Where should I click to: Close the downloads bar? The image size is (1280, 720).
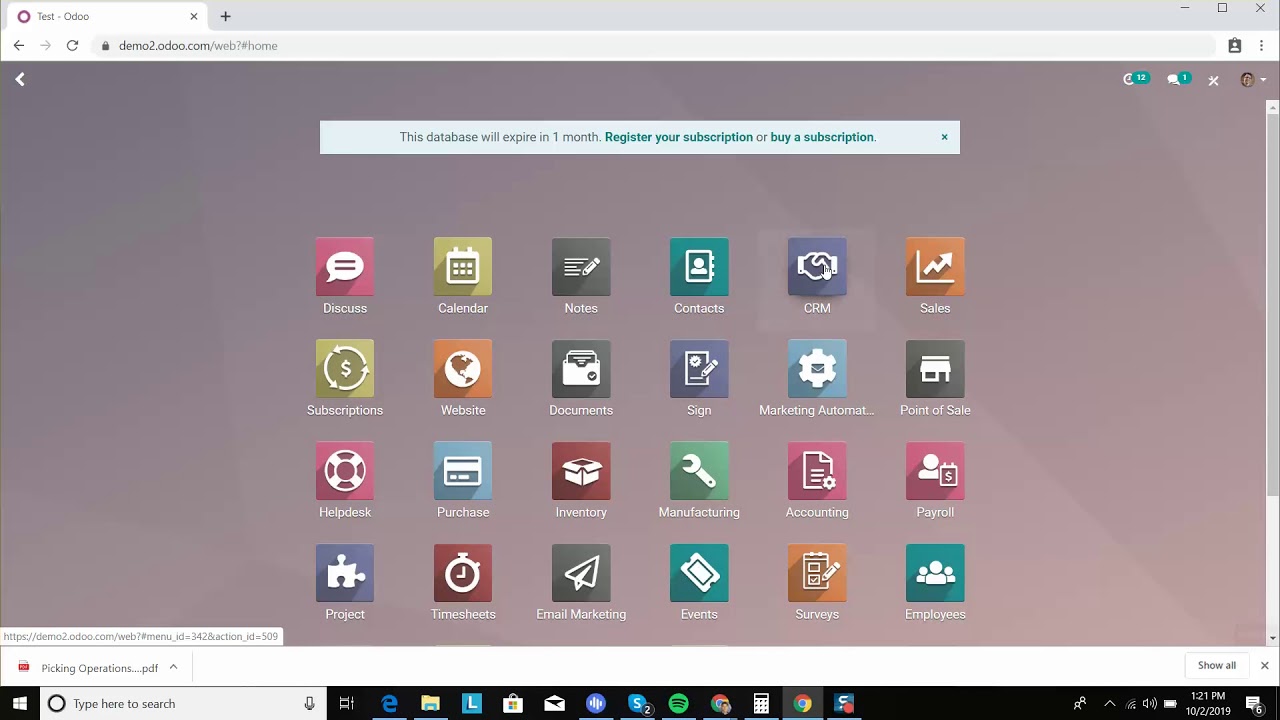click(1264, 665)
